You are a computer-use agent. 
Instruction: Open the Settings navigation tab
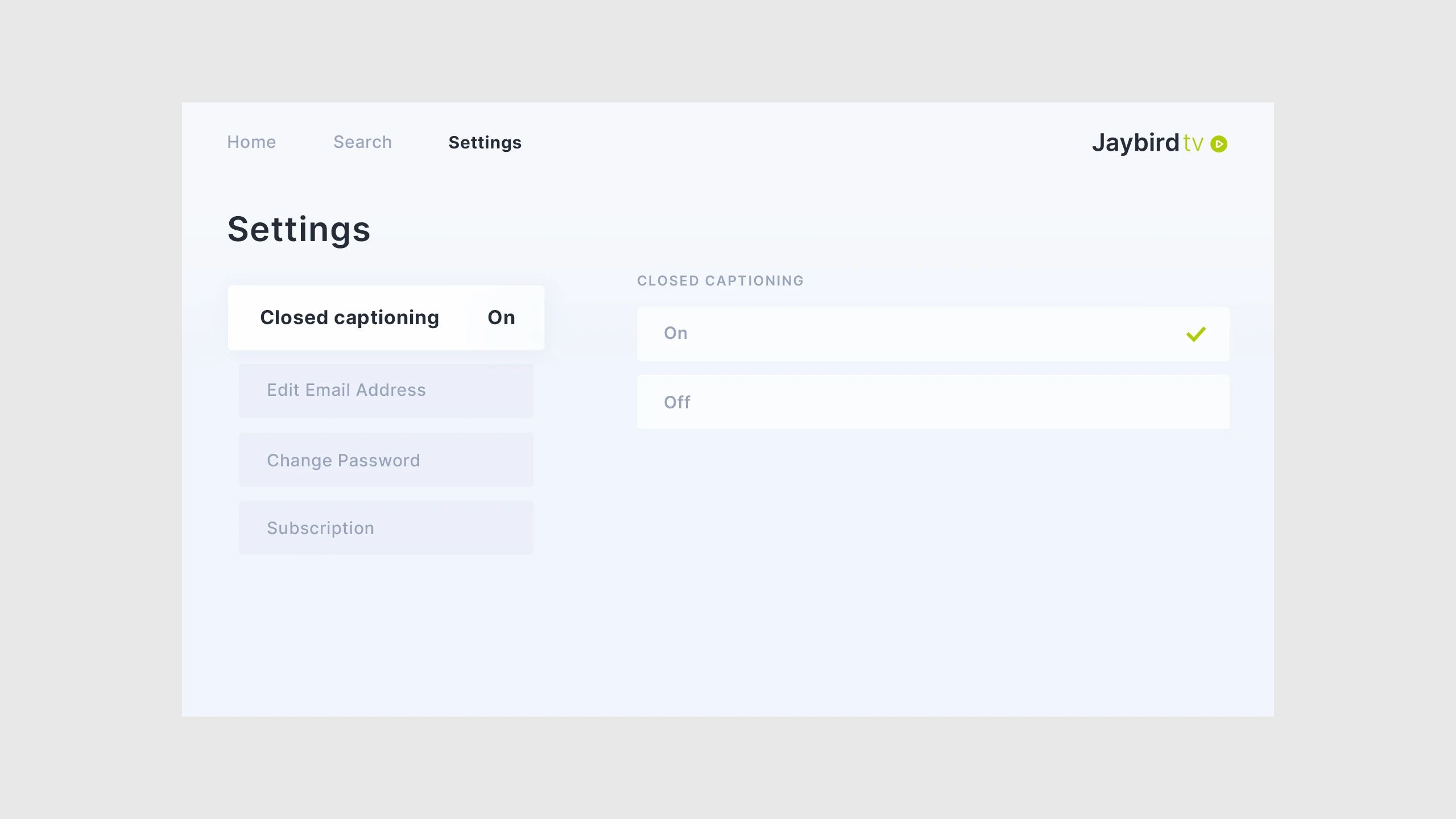(x=485, y=142)
